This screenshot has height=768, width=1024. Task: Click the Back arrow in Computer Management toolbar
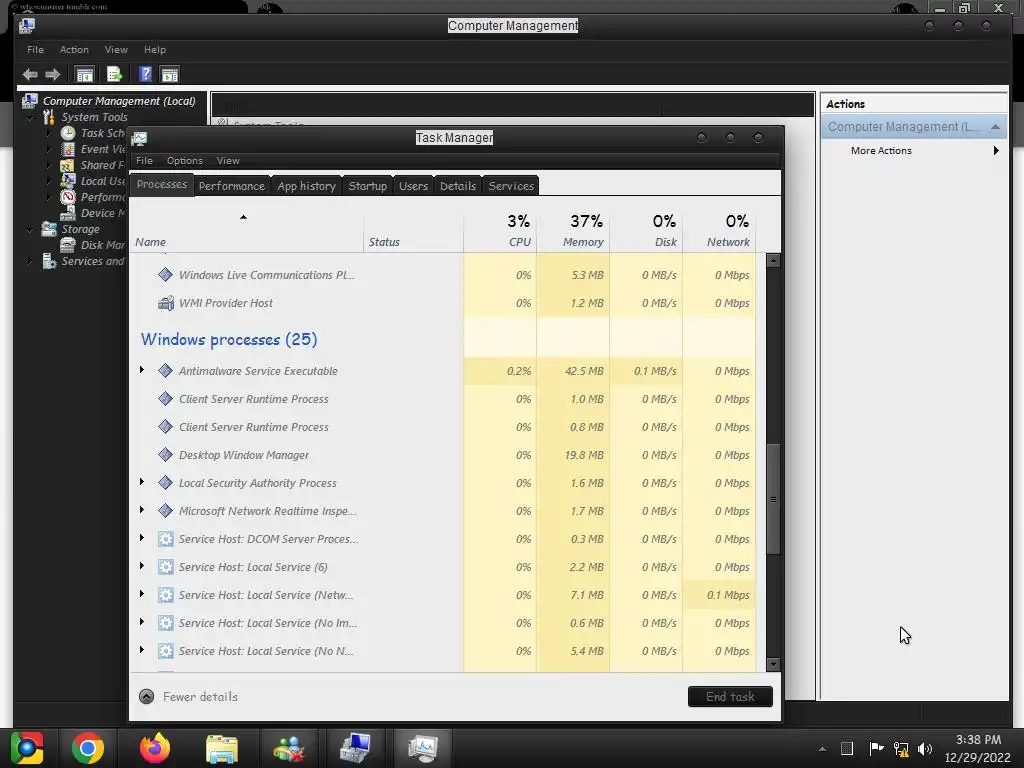click(x=29, y=74)
